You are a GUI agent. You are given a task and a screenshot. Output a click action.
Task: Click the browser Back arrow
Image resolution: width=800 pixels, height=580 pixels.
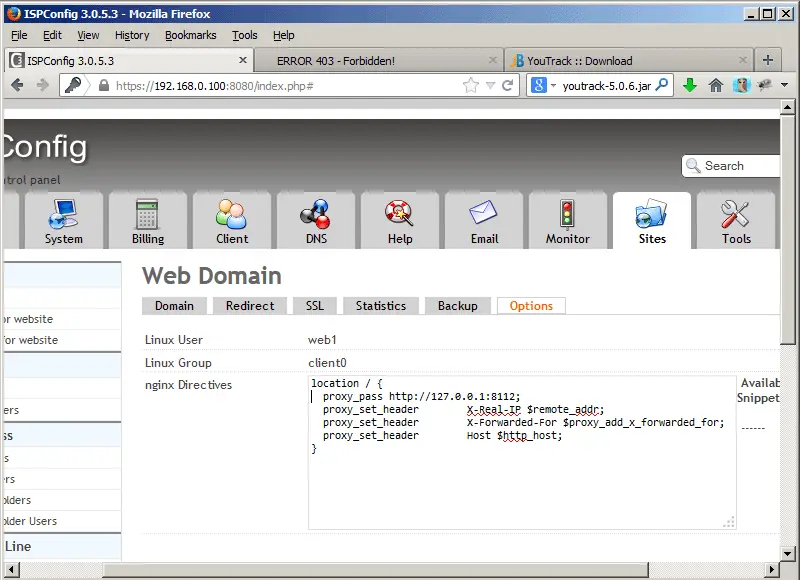(17, 85)
